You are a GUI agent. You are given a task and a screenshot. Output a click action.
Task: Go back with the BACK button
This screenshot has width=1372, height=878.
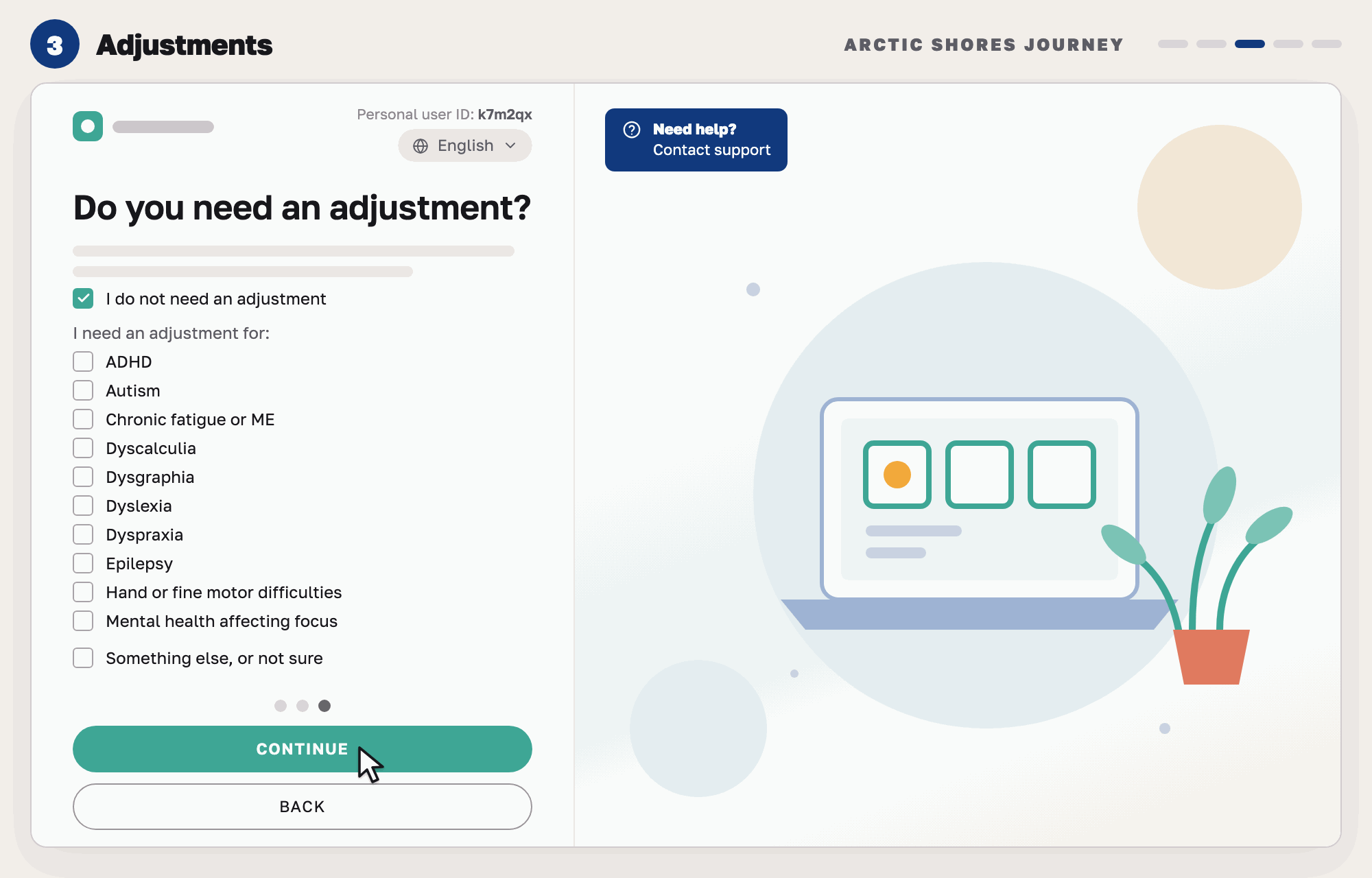303,807
